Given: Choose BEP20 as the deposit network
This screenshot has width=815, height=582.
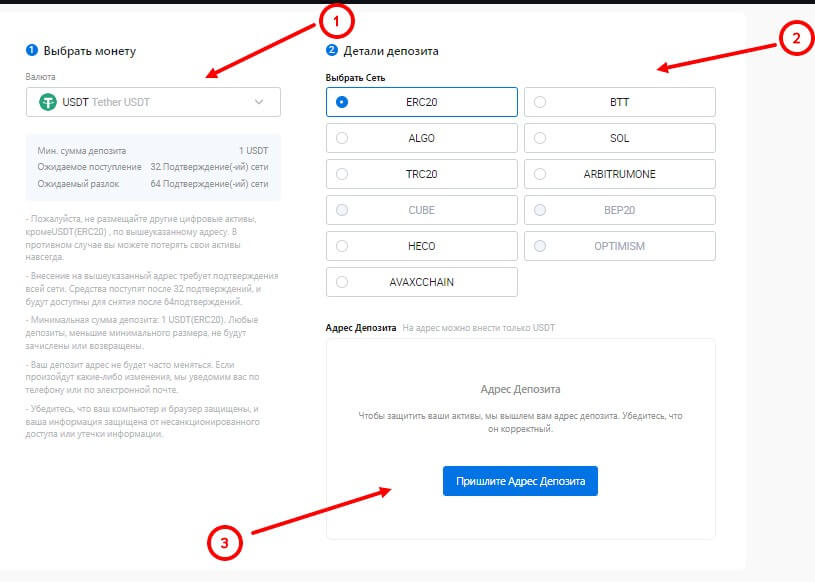Looking at the screenshot, I should 619,210.
